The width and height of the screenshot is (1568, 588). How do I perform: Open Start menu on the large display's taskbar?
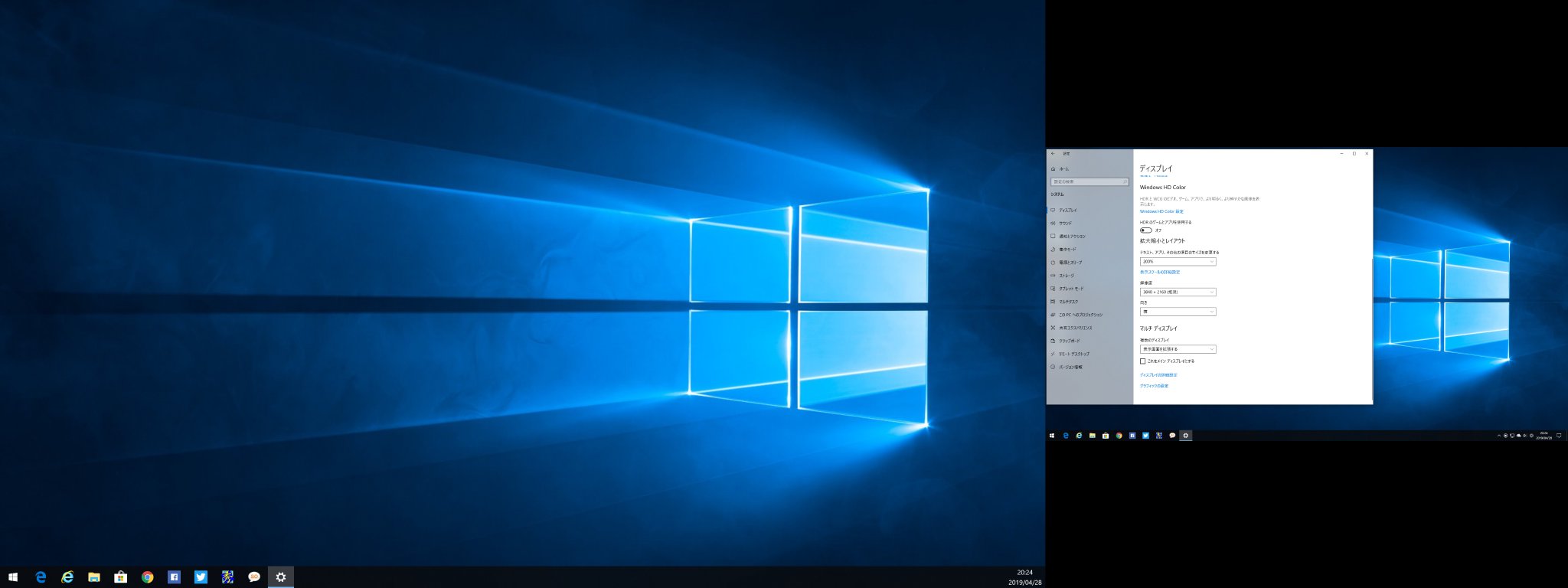coord(13,577)
